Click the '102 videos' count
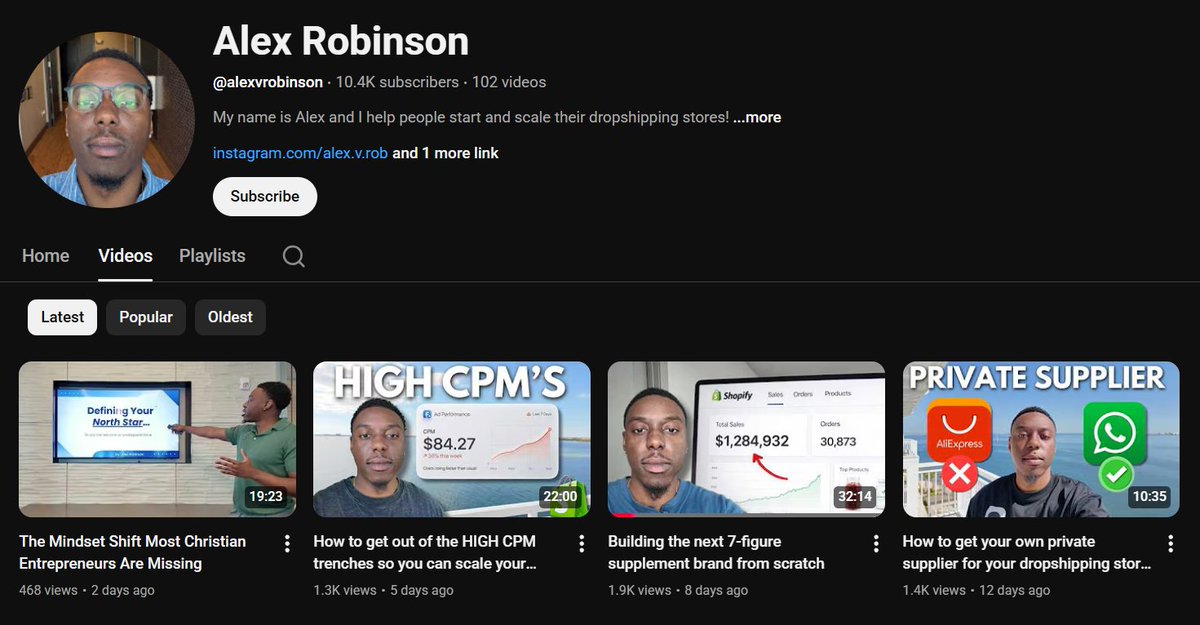 [509, 82]
